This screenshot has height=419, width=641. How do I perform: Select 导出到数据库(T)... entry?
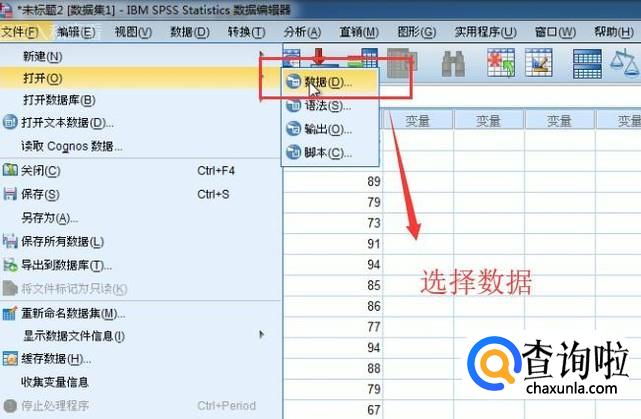pyautogui.click(x=141, y=265)
